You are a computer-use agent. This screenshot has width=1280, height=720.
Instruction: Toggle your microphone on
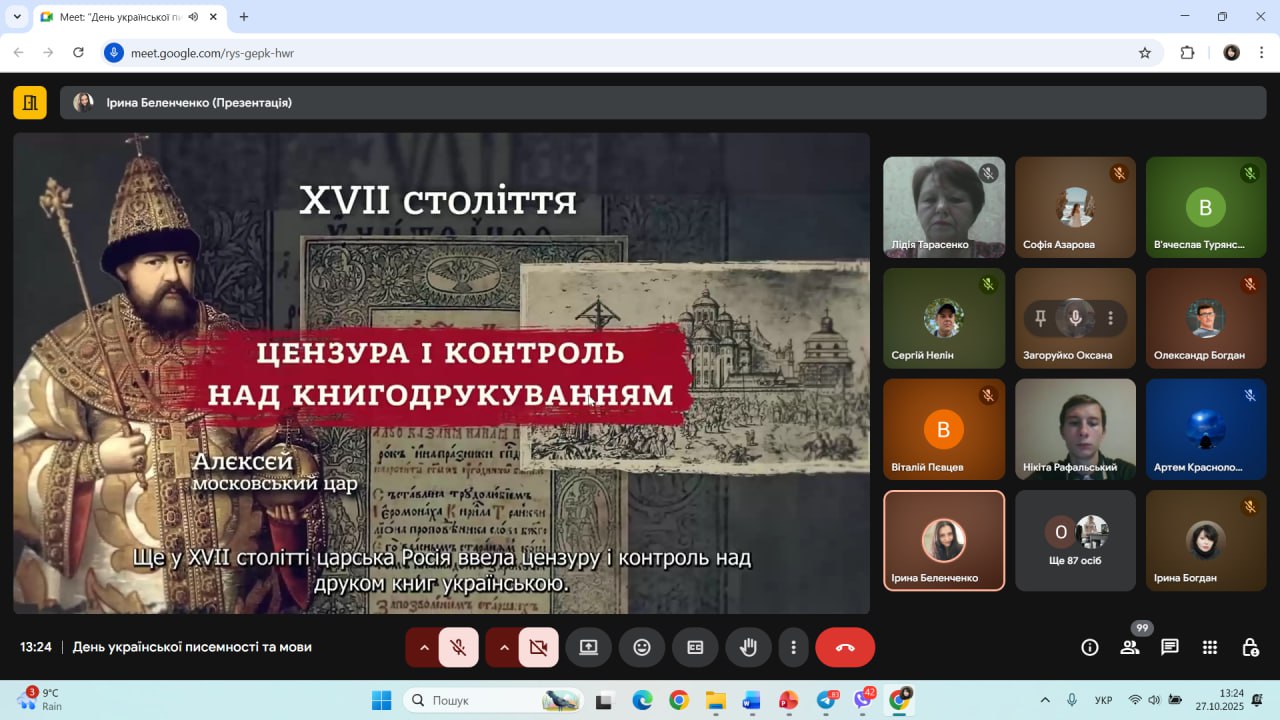tap(458, 647)
